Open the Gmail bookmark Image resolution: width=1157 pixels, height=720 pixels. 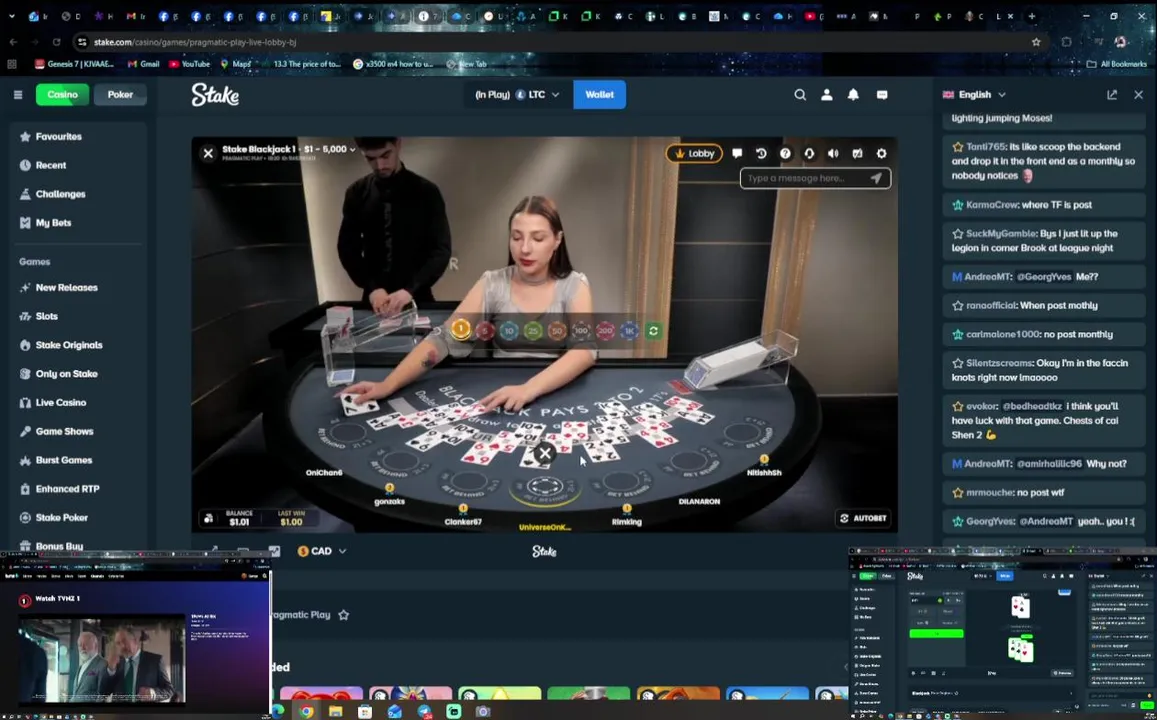(x=144, y=64)
